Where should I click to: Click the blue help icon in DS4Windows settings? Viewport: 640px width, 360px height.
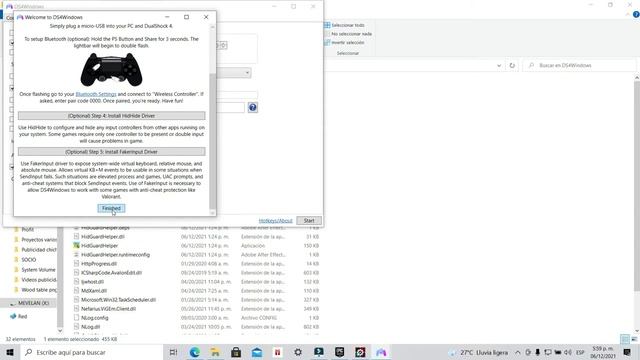(253, 107)
